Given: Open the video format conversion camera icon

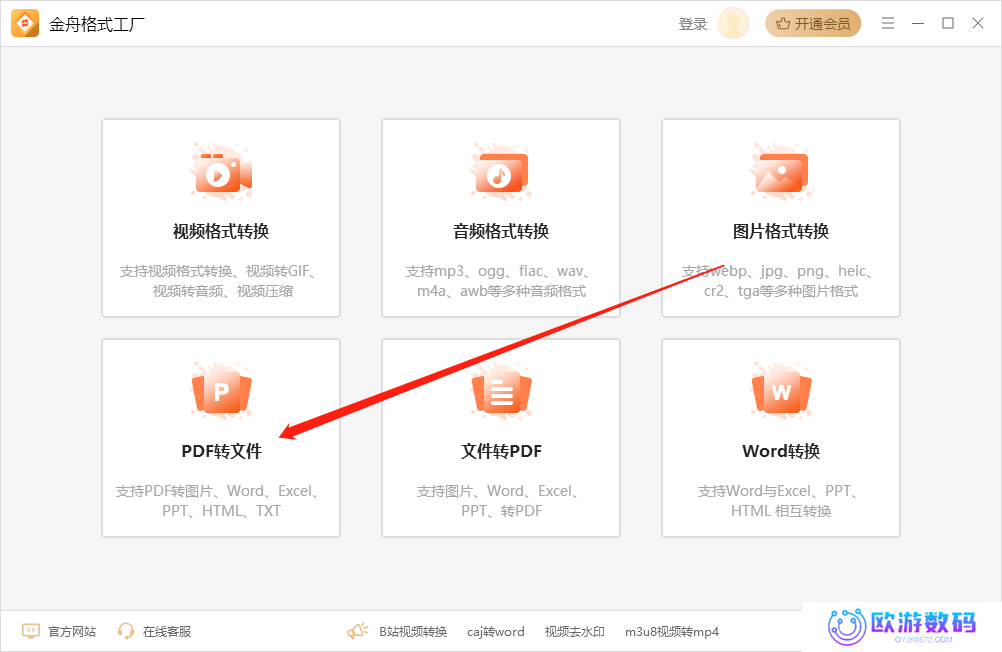Looking at the screenshot, I should (x=222, y=173).
